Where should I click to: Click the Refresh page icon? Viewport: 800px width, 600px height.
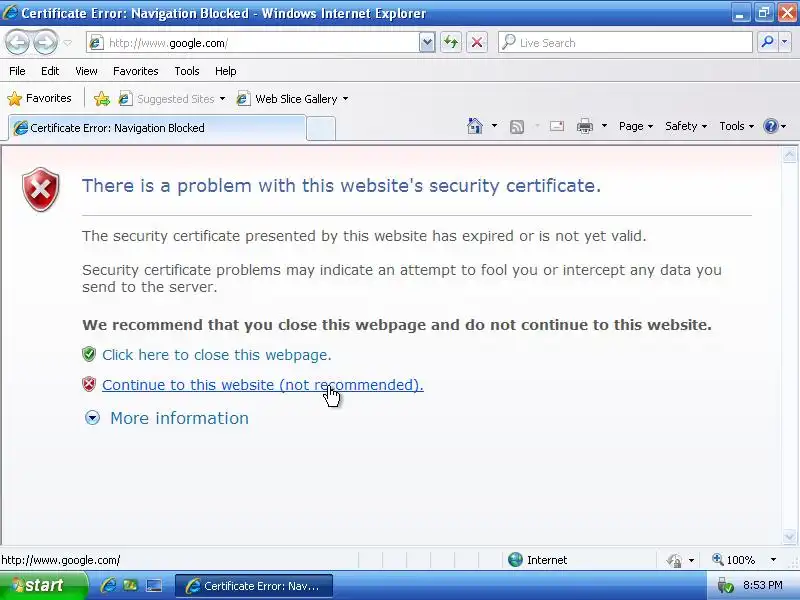pos(451,43)
